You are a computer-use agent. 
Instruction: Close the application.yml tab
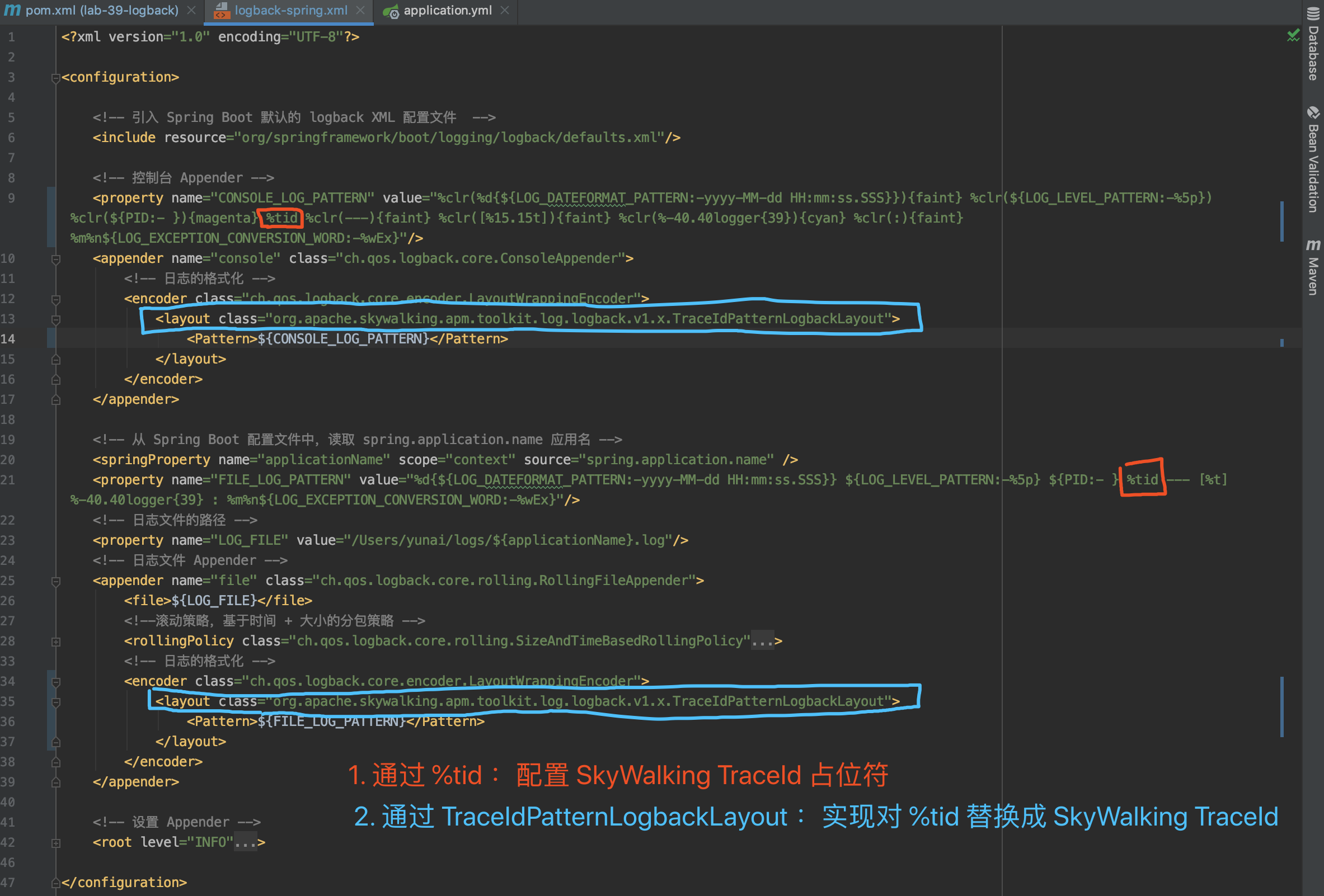[x=504, y=10]
